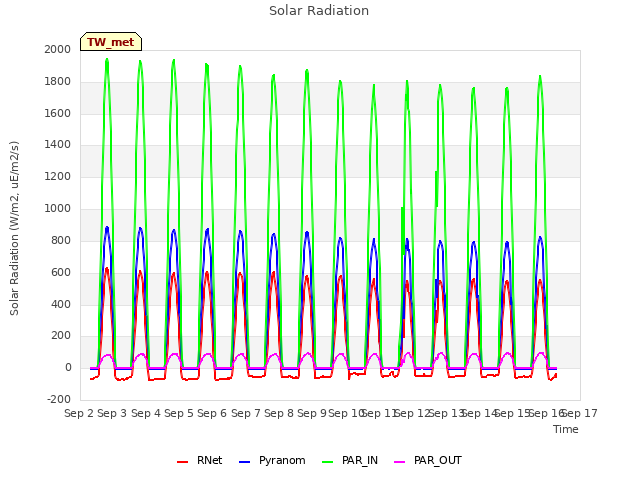
Task: Click the Sep 3 x-axis tick label
Action: (112, 413)
